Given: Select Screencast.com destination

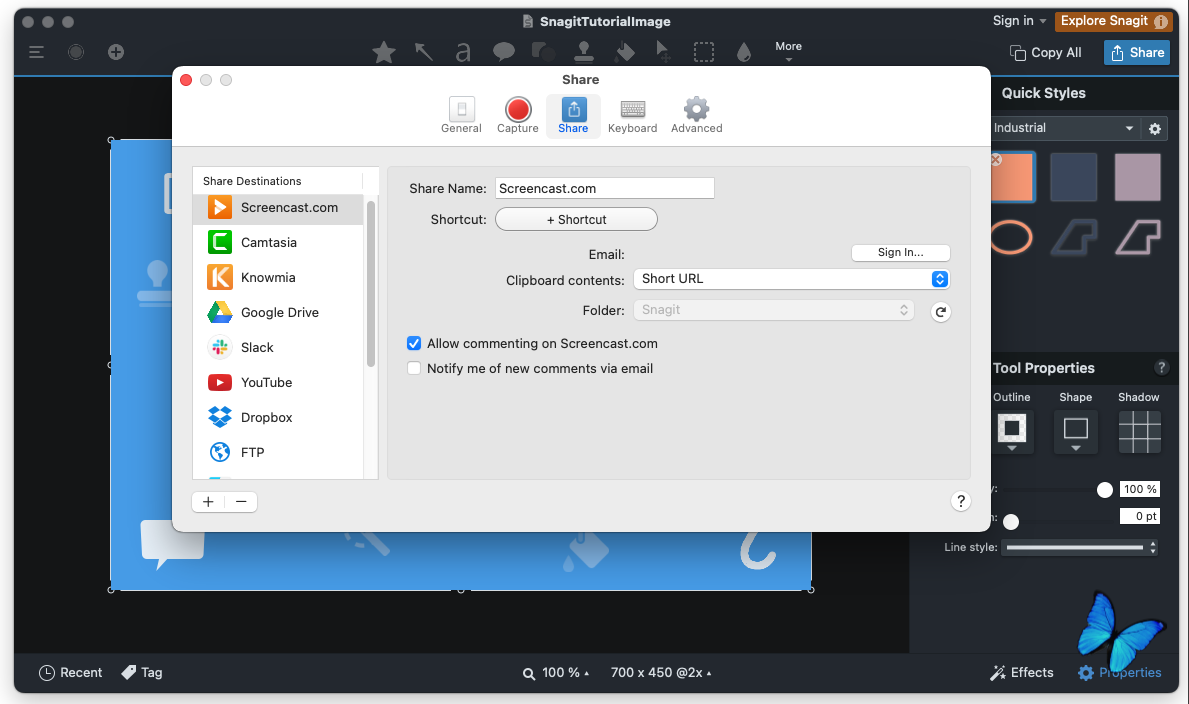Looking at the screenshot, I should click(x=278, y=208).
